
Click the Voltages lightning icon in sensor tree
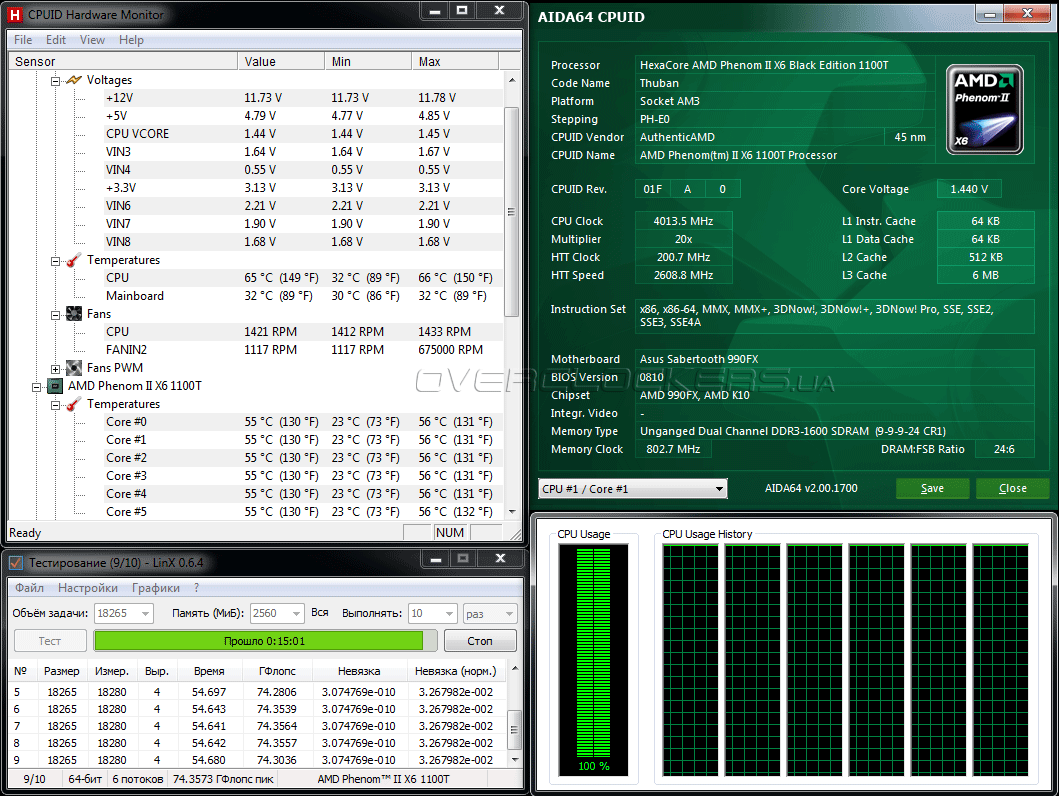coord(73,80)
